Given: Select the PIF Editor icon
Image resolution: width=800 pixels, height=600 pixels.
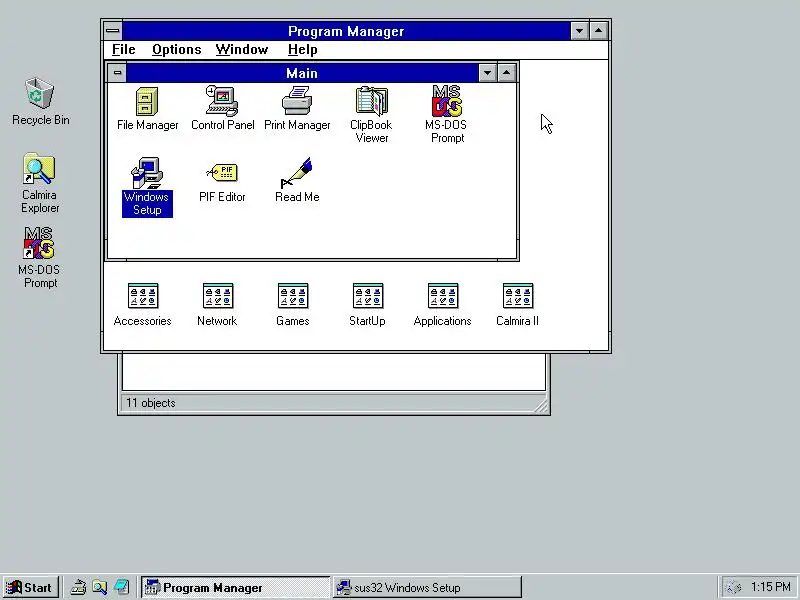Looking at the screenshot, I should coord(222,181).
